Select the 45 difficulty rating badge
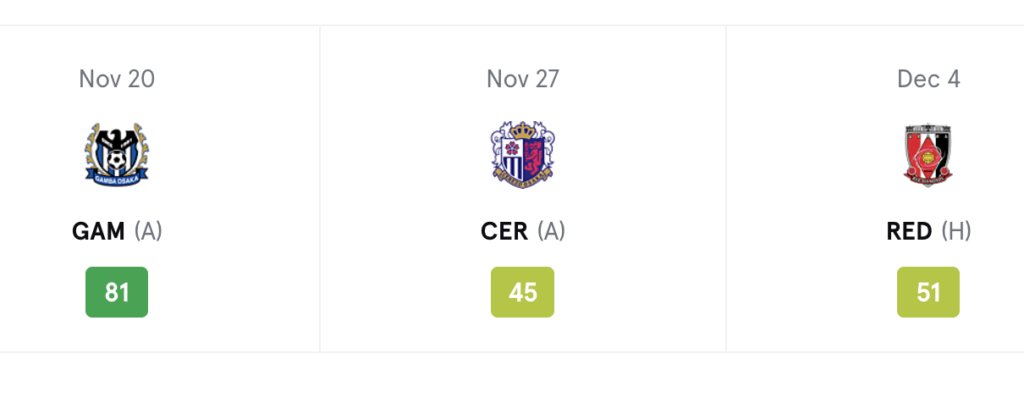Viewport: 1024px width, 398px height. 522,292
